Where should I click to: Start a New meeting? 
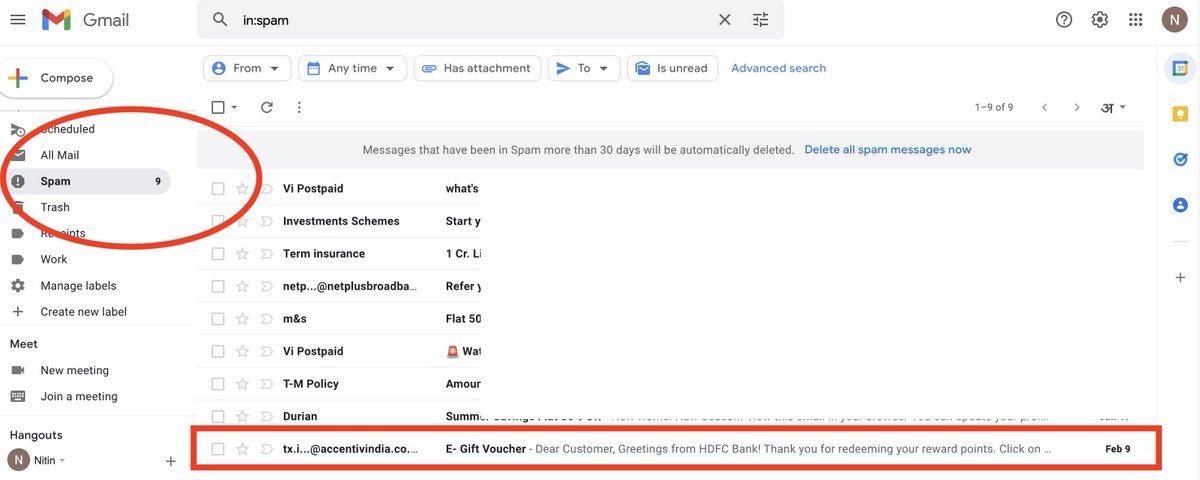[x=74, y=370]
